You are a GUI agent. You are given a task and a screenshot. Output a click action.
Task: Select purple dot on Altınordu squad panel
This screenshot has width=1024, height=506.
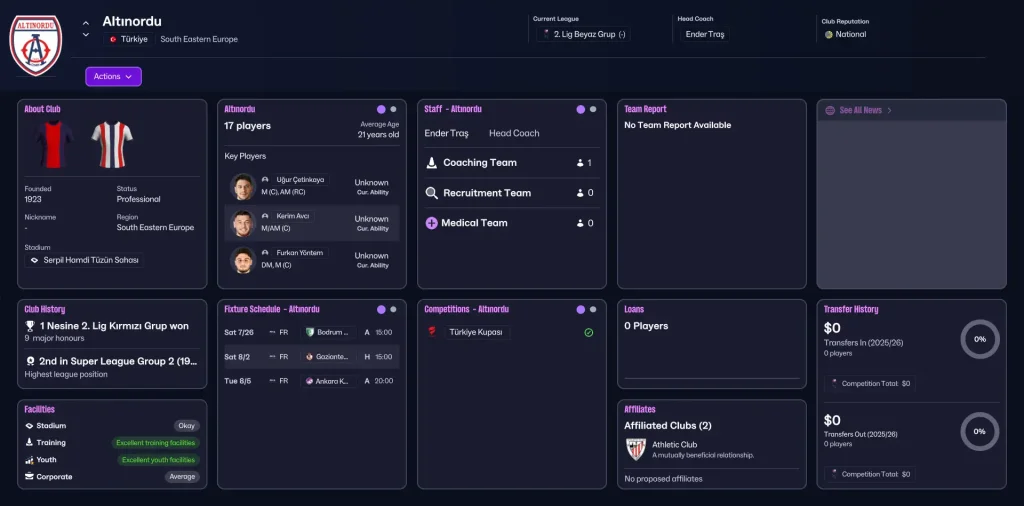[381, 109]
